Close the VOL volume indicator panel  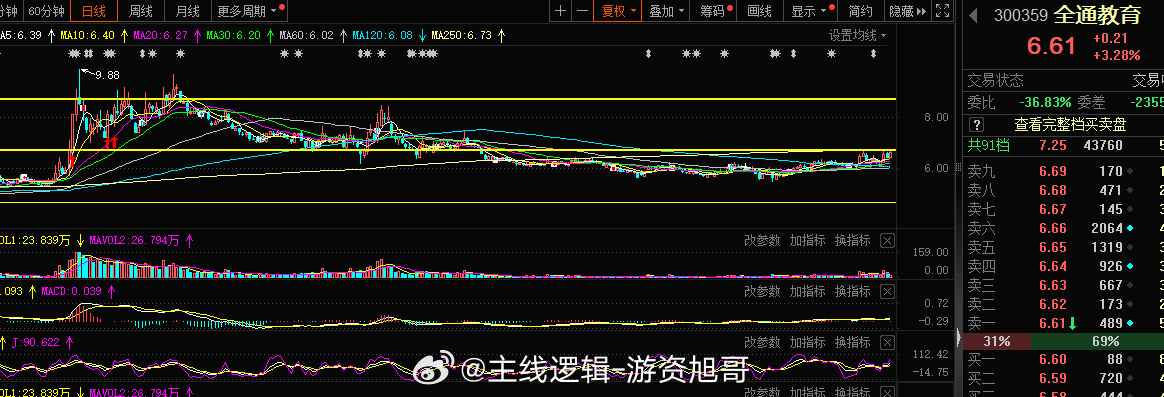(887, 240)
